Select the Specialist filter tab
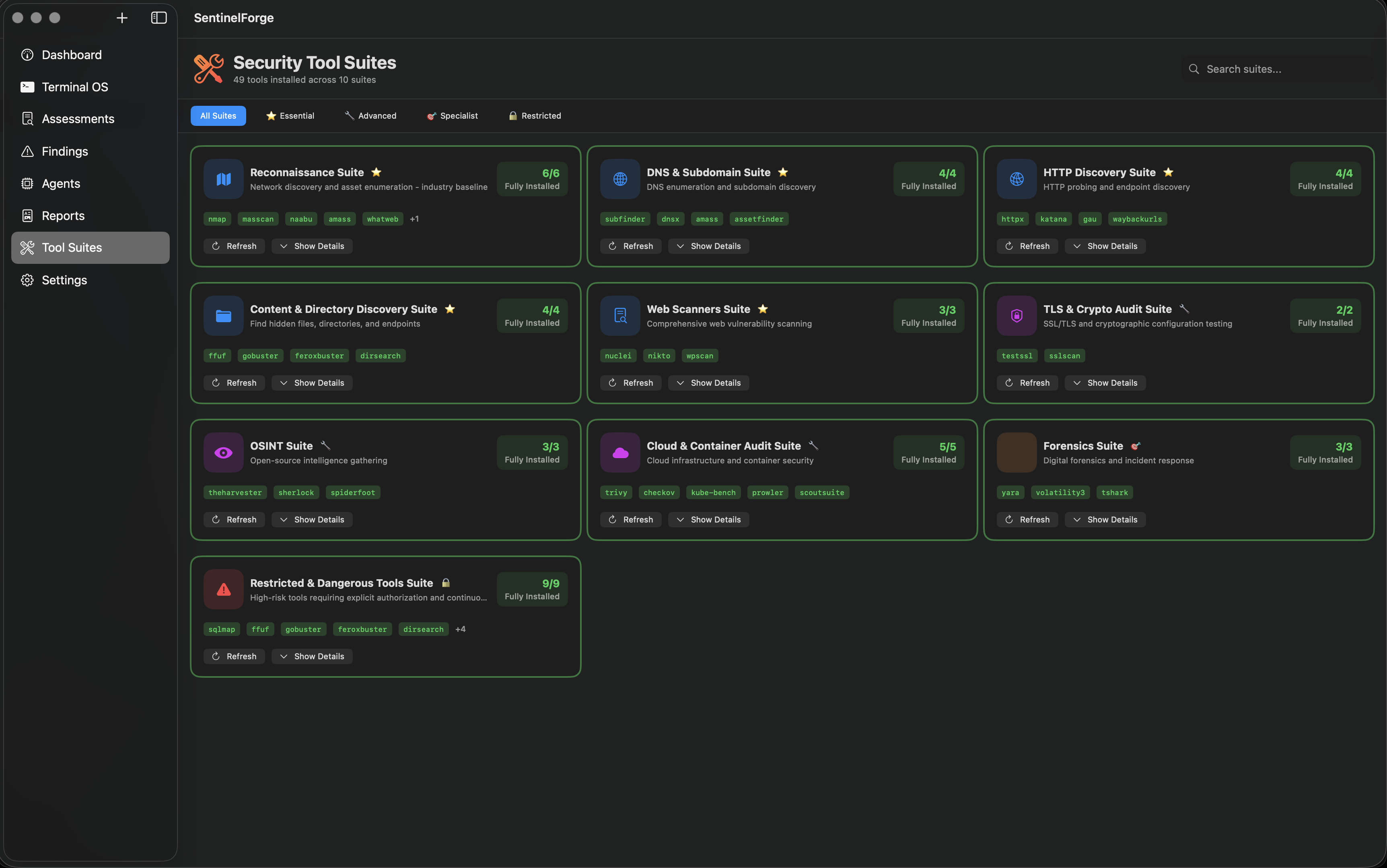 [x=453, y=116]
